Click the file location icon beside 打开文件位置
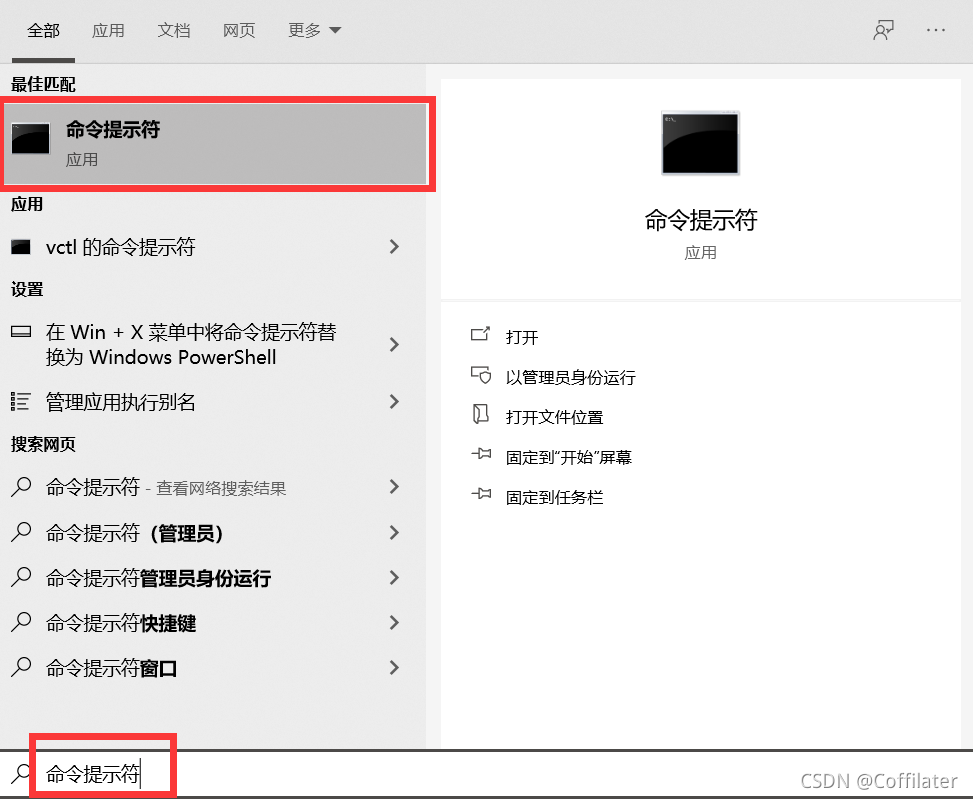This screenshot has height=799, width=973. [x=480, y=414]
